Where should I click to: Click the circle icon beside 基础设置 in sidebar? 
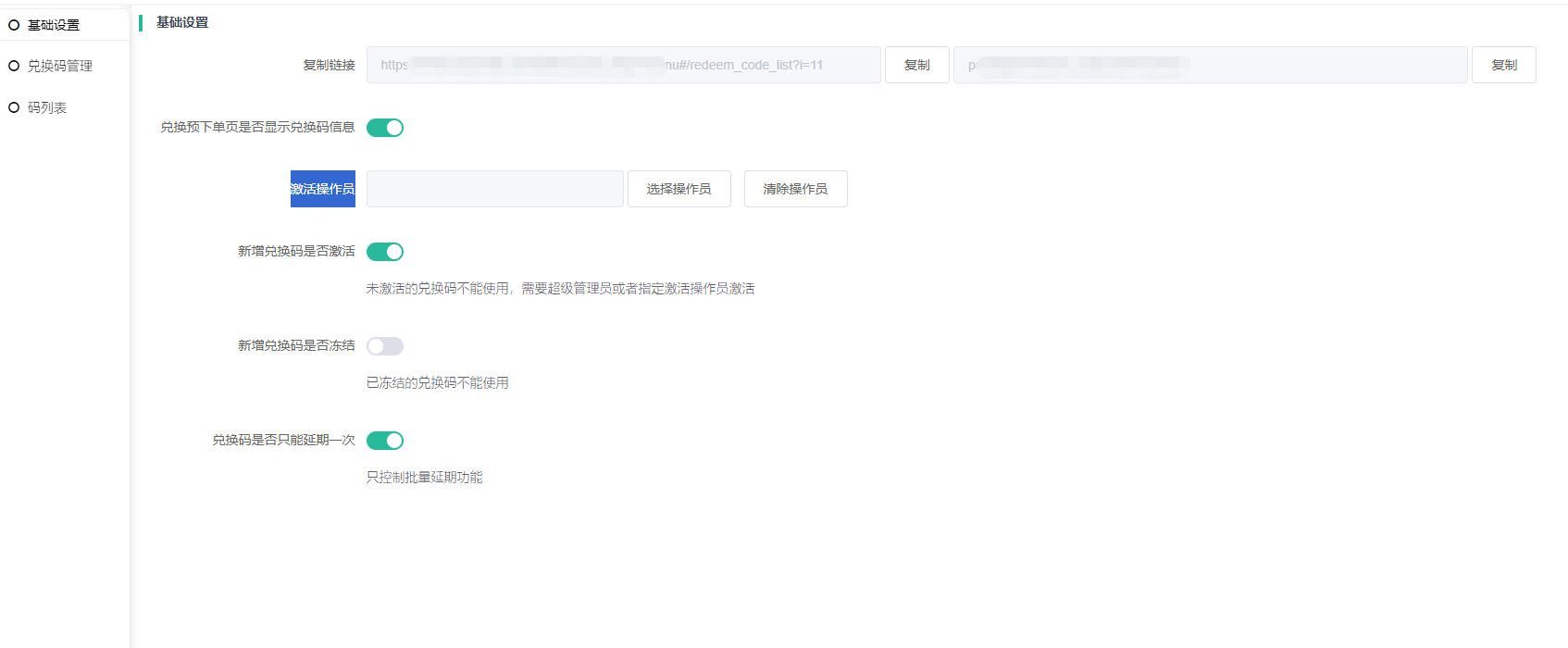(14, 25)
